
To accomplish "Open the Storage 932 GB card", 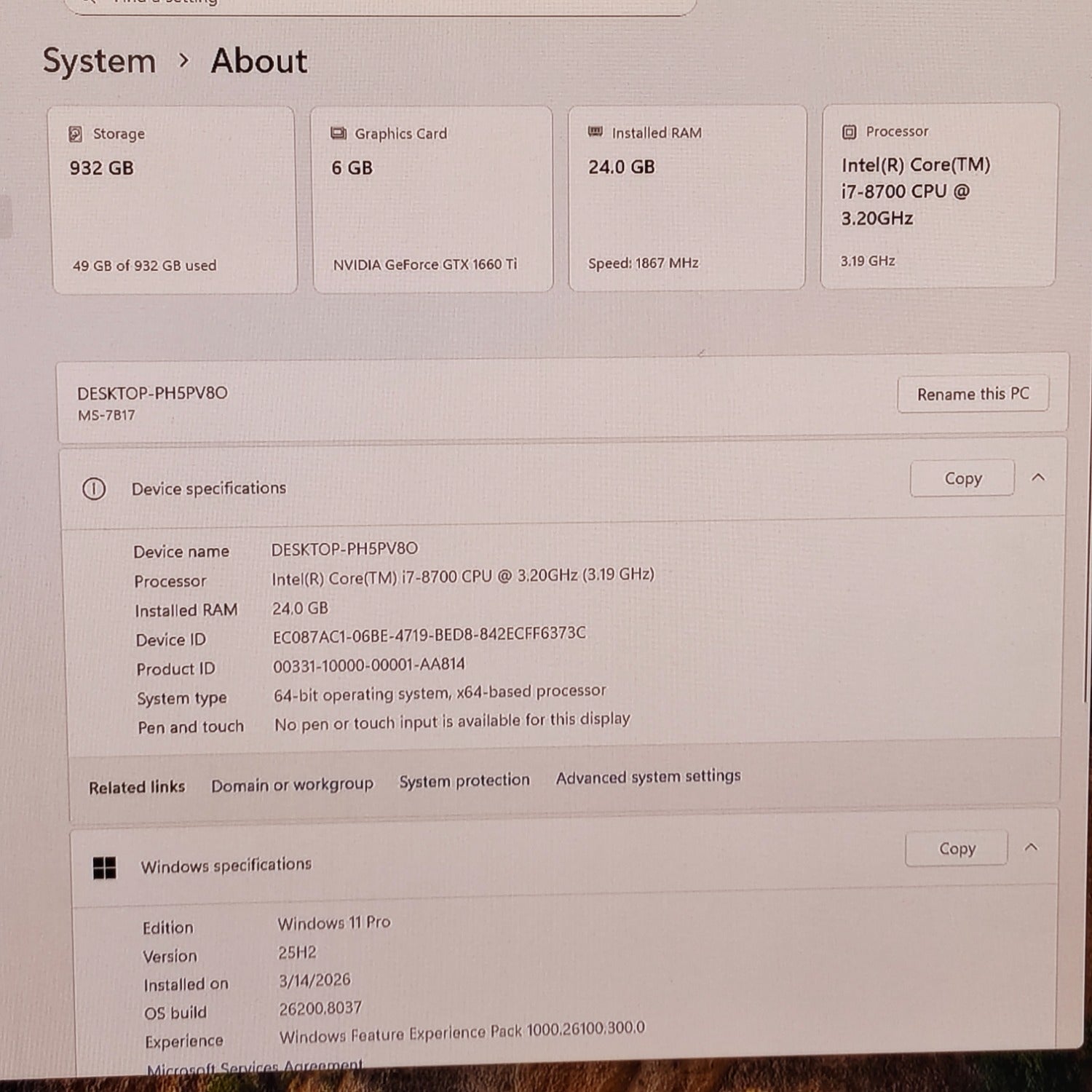I will [x=174, y=200].
